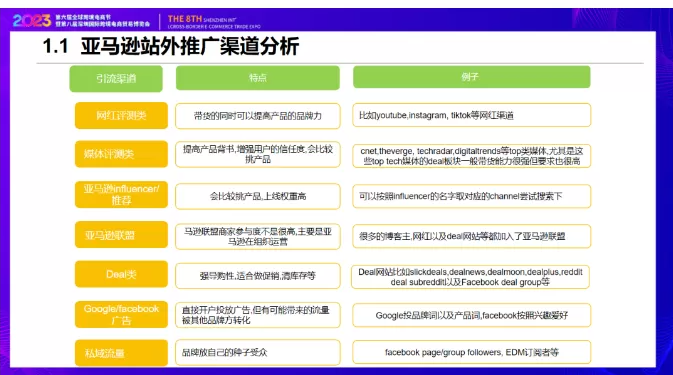Click the cnet, theverge, techradar example box
This screenshot has height=375, width=673.
point(472,156)
